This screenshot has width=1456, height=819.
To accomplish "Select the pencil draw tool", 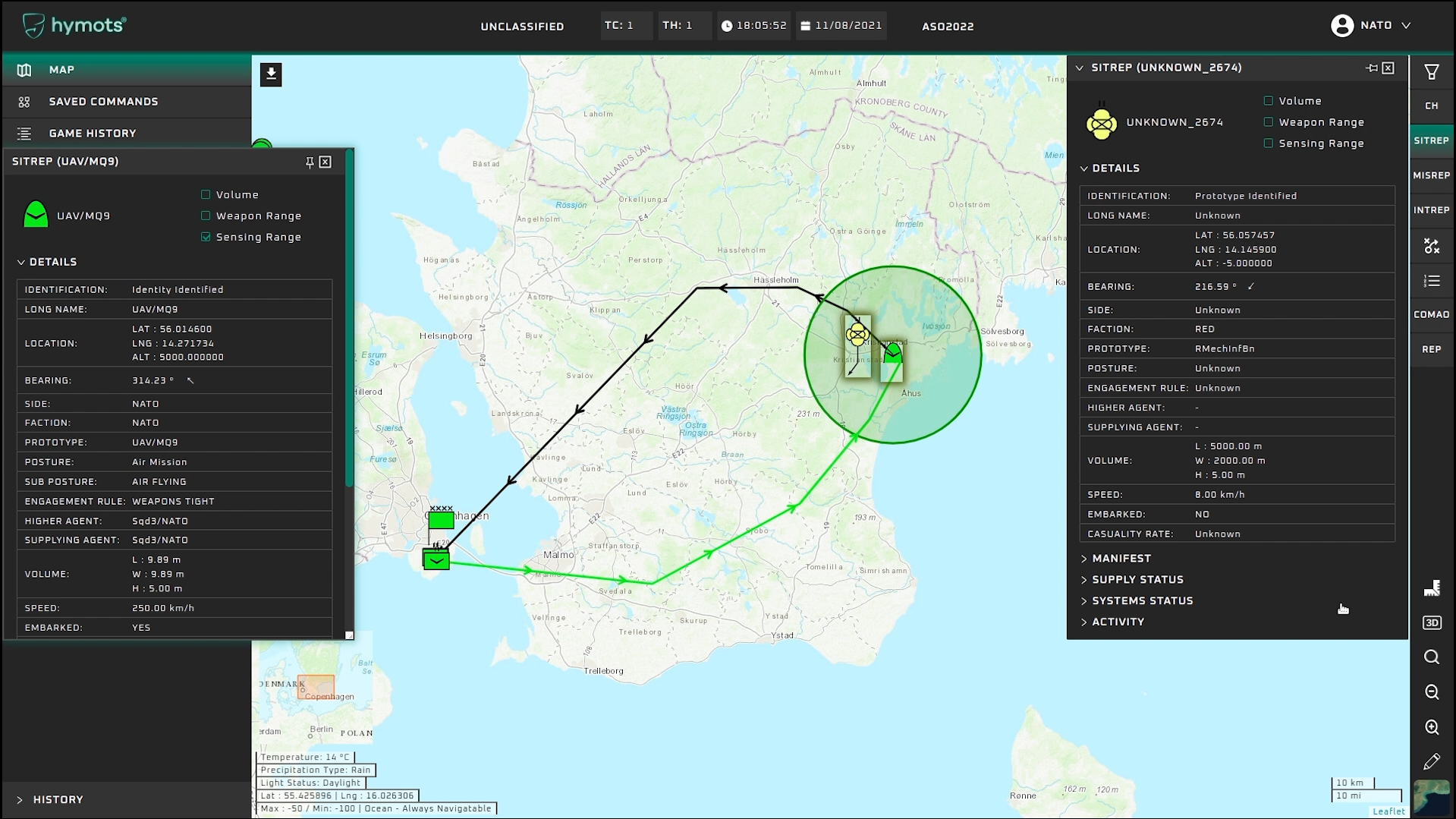I will 1432,761.
